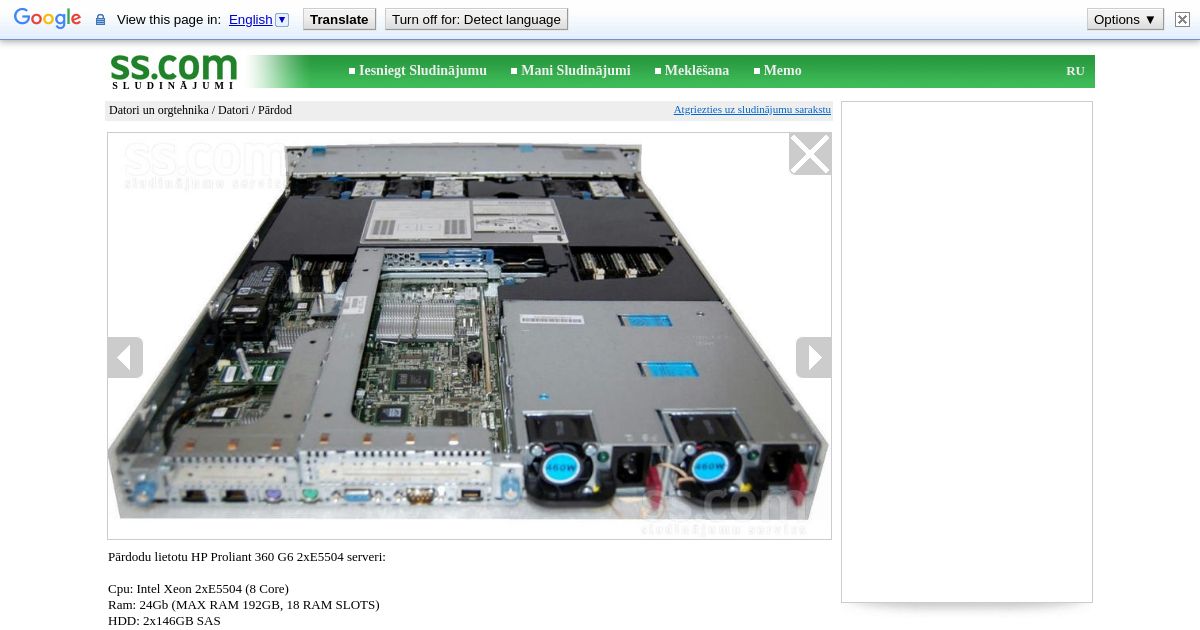Click 'View this page in:' label

point(169,19)
